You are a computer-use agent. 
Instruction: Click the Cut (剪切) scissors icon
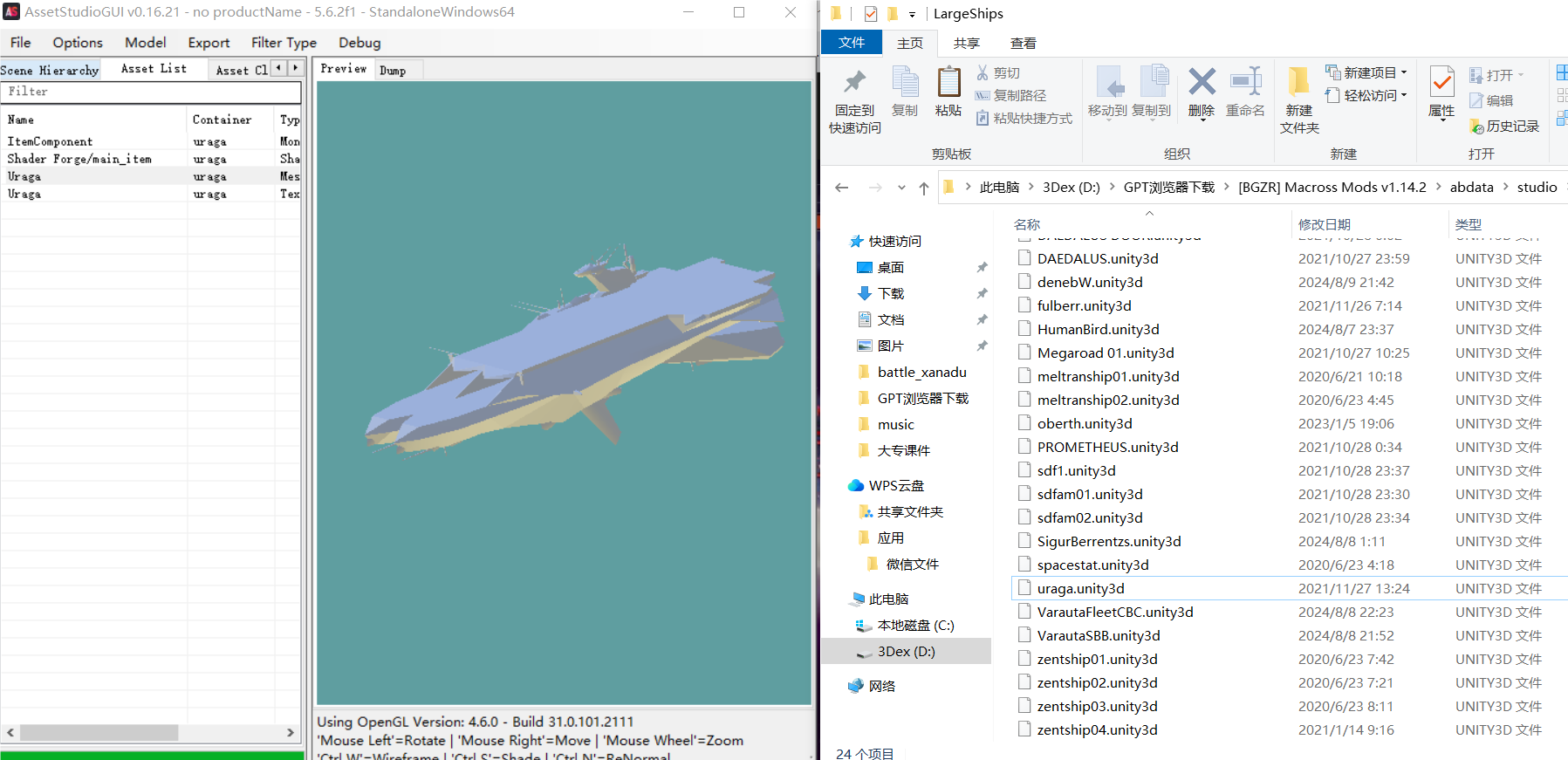coord(983,72)
